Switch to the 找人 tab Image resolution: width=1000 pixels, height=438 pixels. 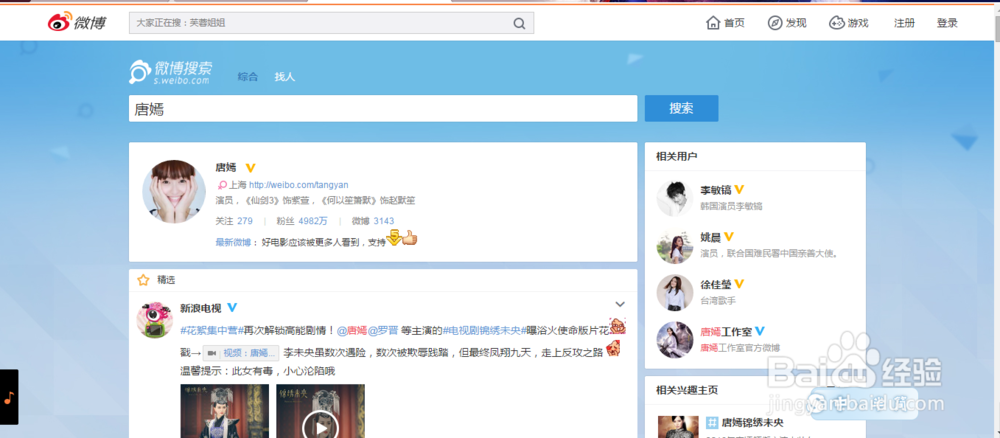click(x=284, y=77)
